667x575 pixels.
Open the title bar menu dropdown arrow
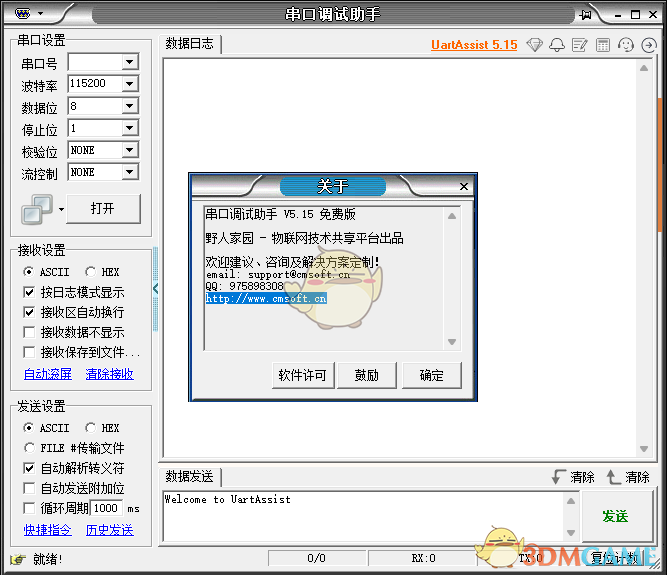pyautogui.click(x=40, y=14)
